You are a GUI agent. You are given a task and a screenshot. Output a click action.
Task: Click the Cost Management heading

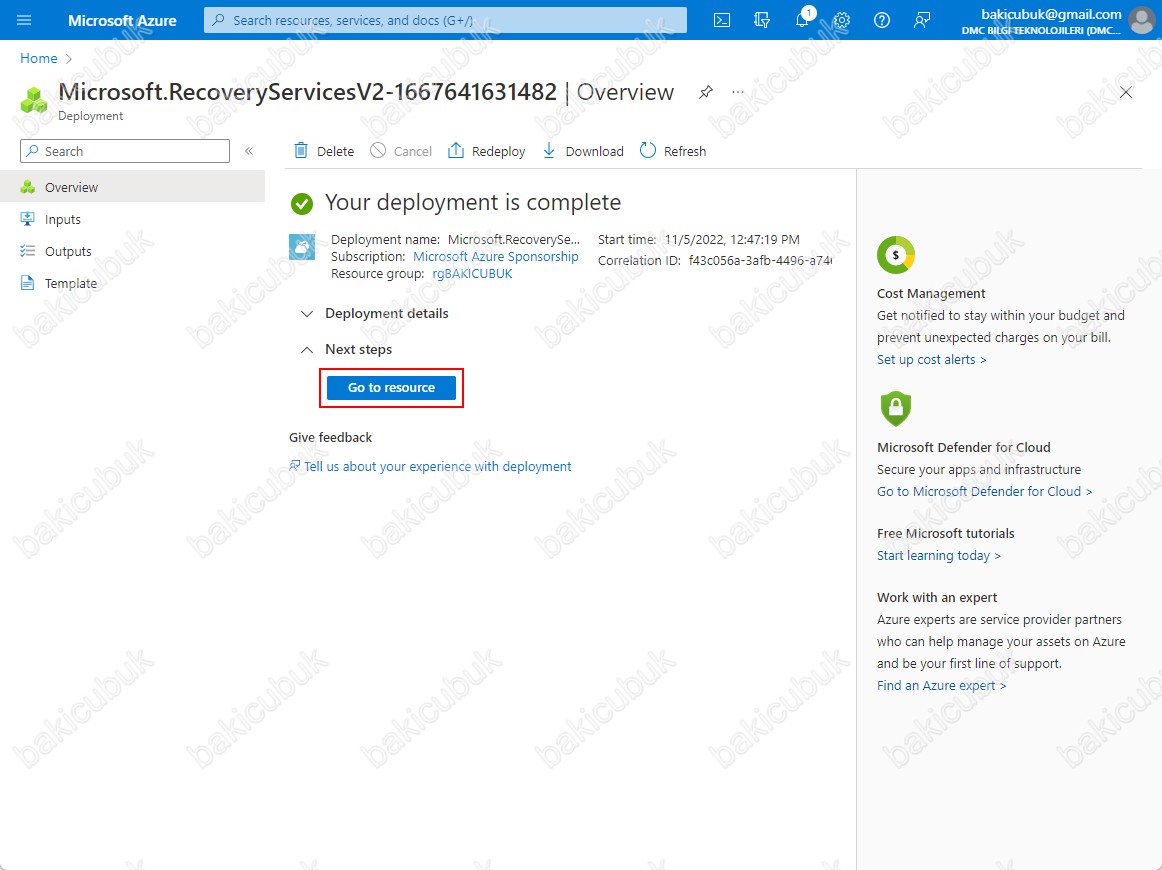(x=931, y=293)
